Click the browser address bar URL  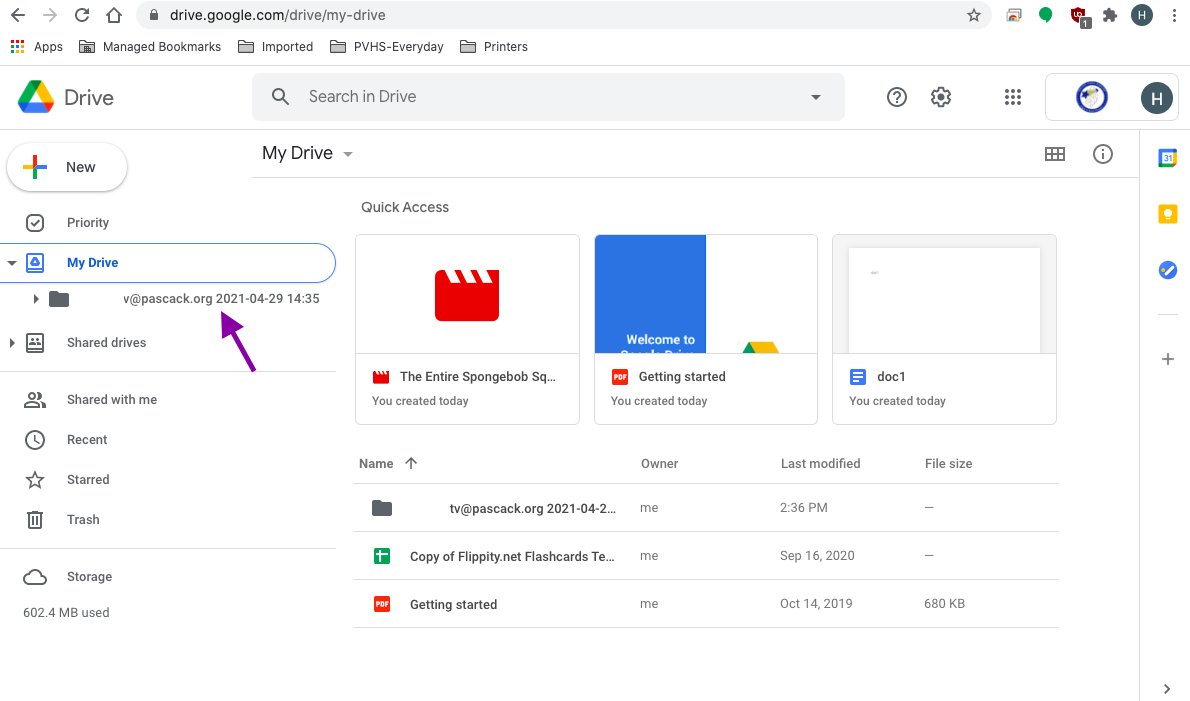(x=277, y=15)
